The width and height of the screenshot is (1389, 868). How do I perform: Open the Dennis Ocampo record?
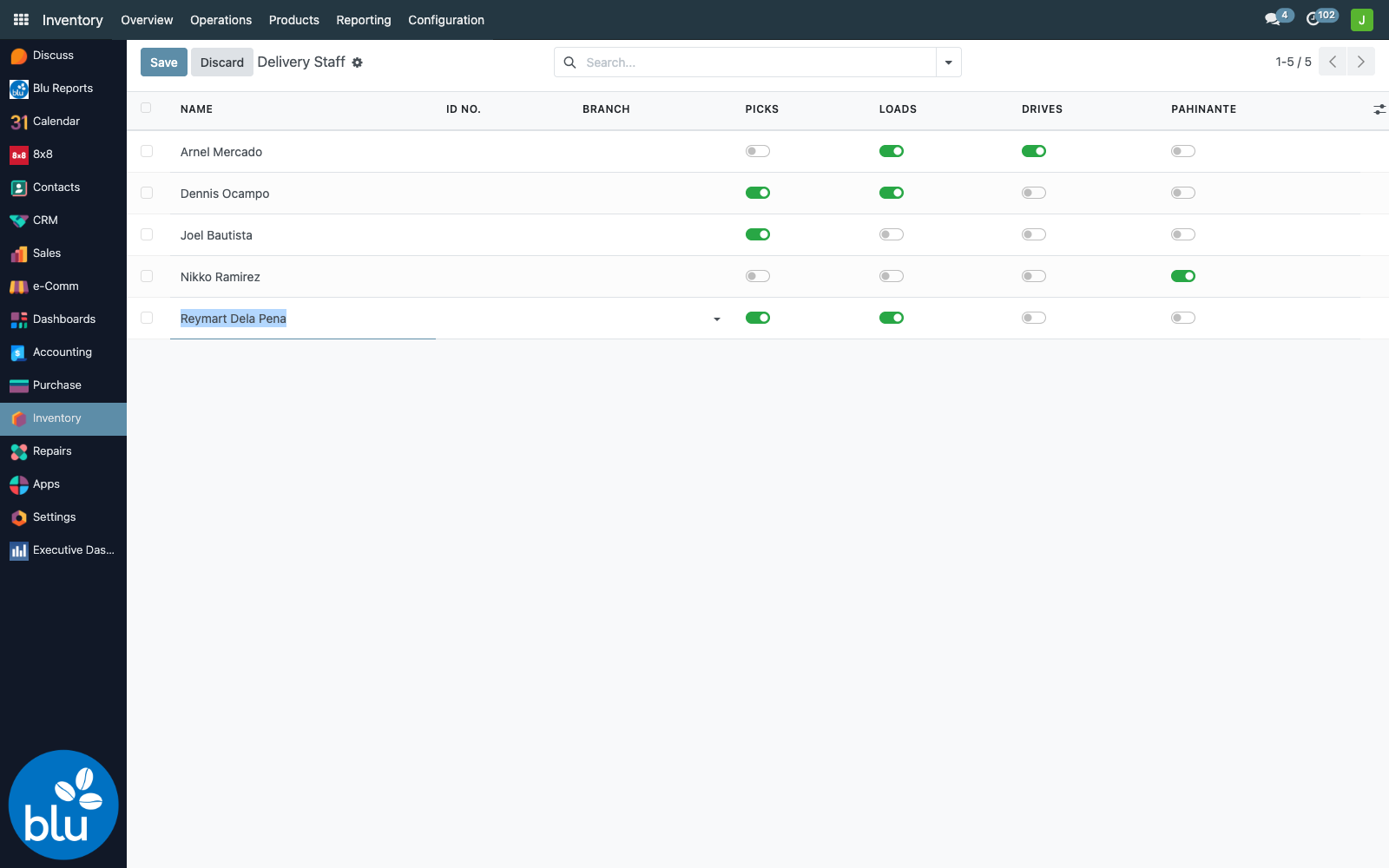pyautogui.click(x=225, y=194)
